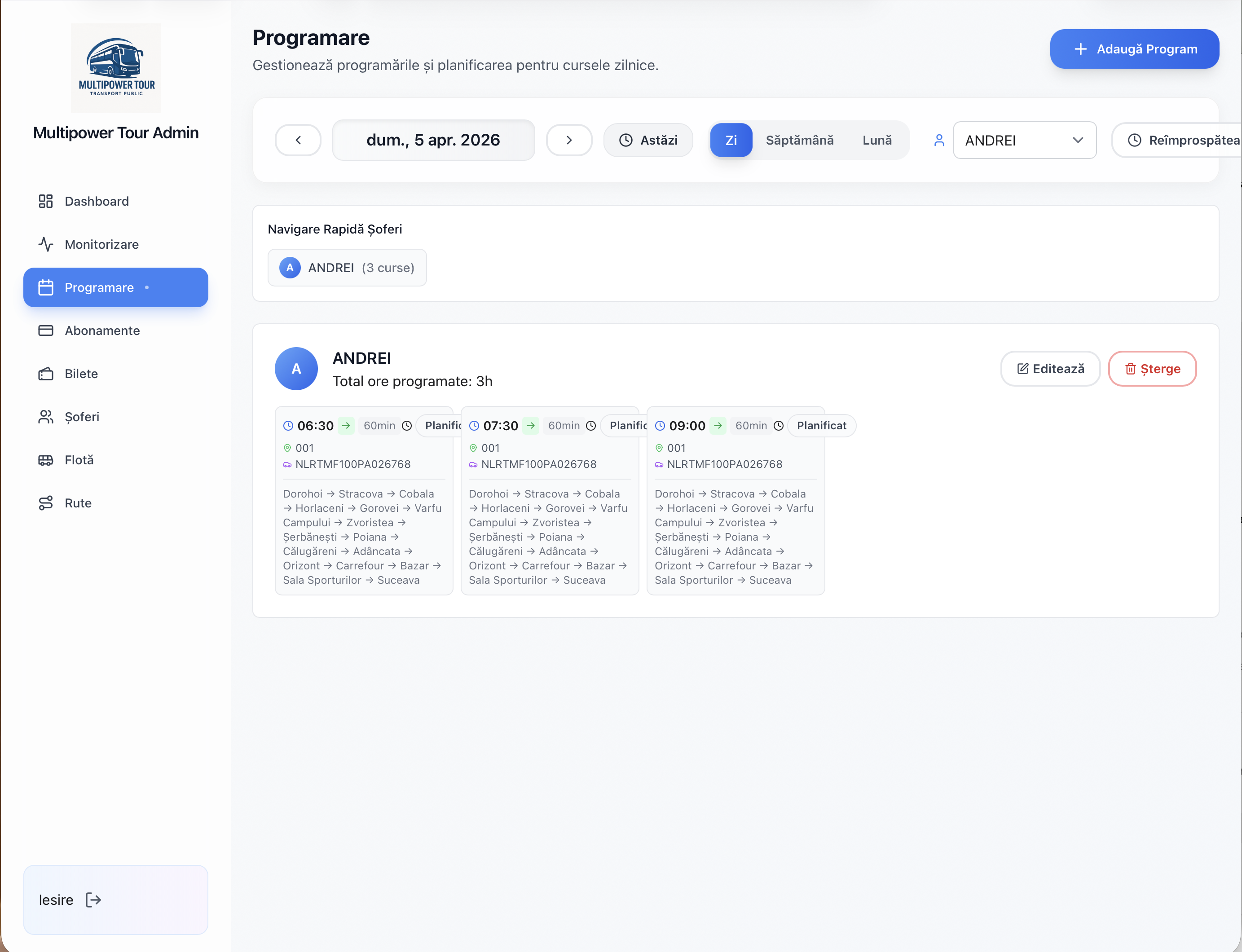Click the blue clock icon beside 09:00

(x=660, y=426)
